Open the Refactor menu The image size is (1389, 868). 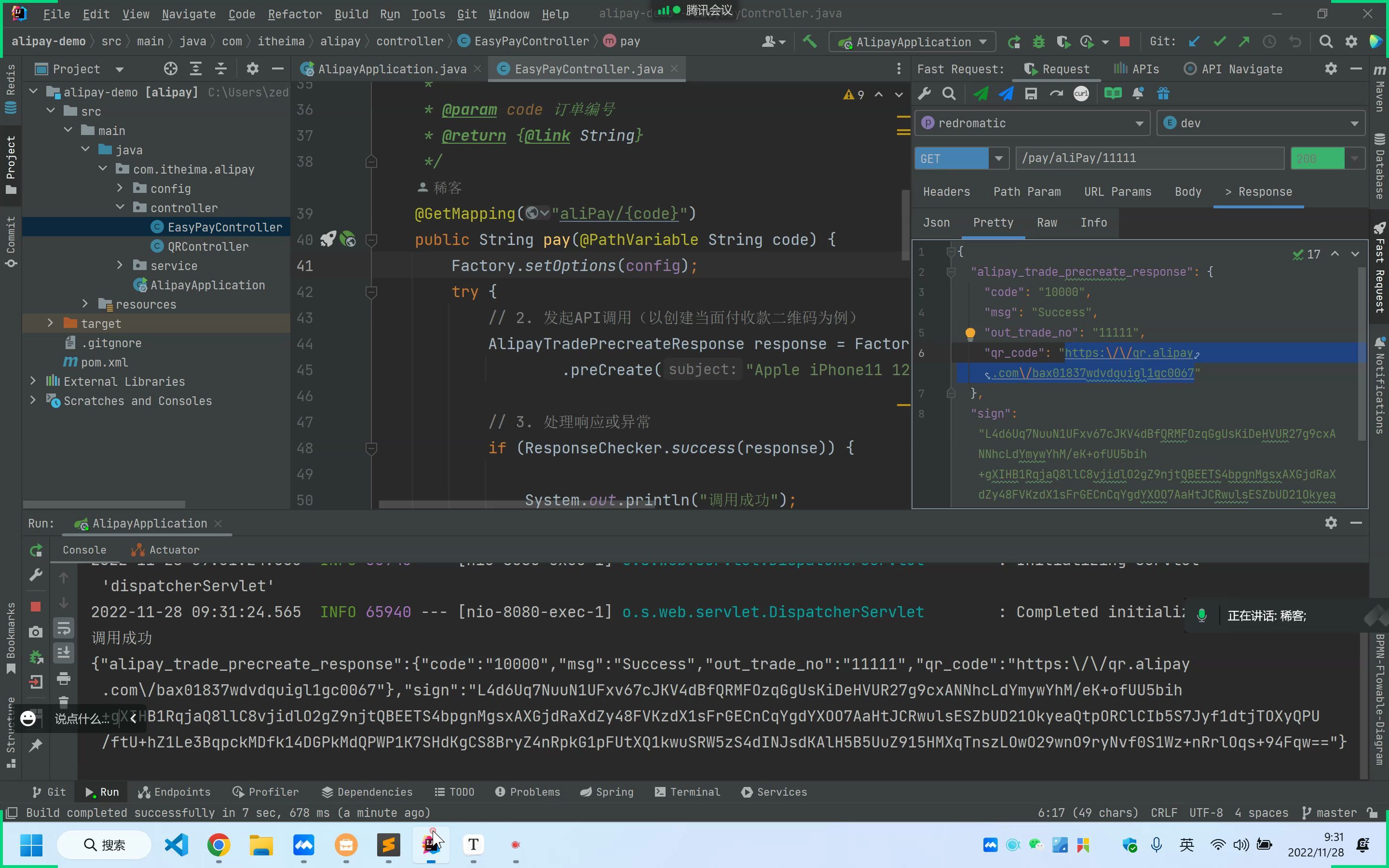click(295, 14)
